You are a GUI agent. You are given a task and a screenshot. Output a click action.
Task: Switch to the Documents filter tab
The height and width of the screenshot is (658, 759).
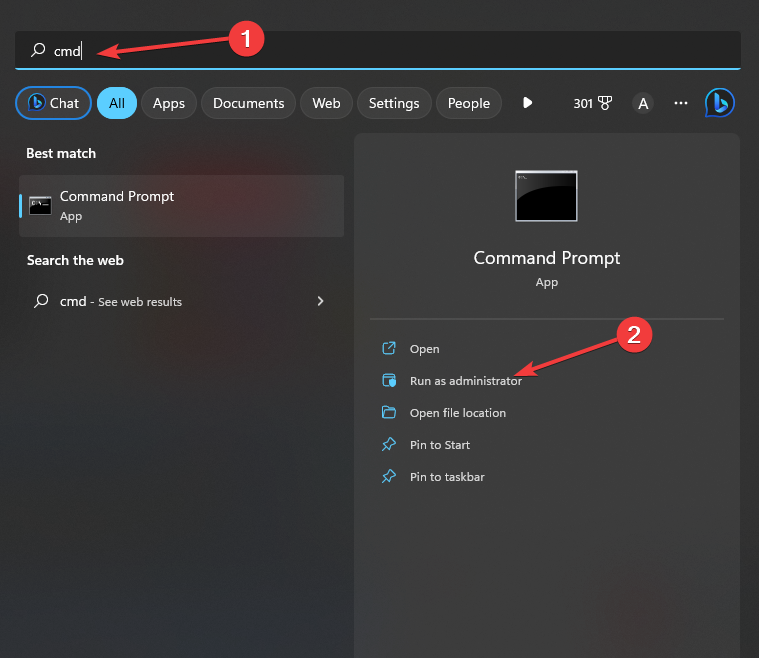pyautogui.click(x=248, y=103)
